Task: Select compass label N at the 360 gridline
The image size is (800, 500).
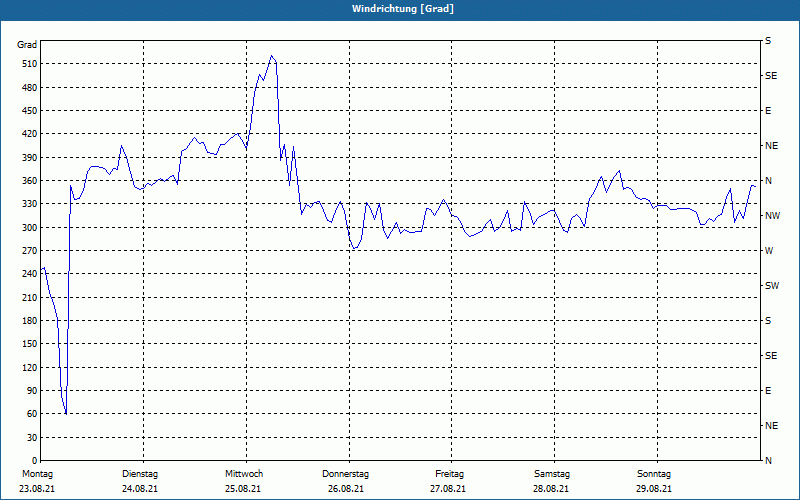Action: [x=768, y=181]
